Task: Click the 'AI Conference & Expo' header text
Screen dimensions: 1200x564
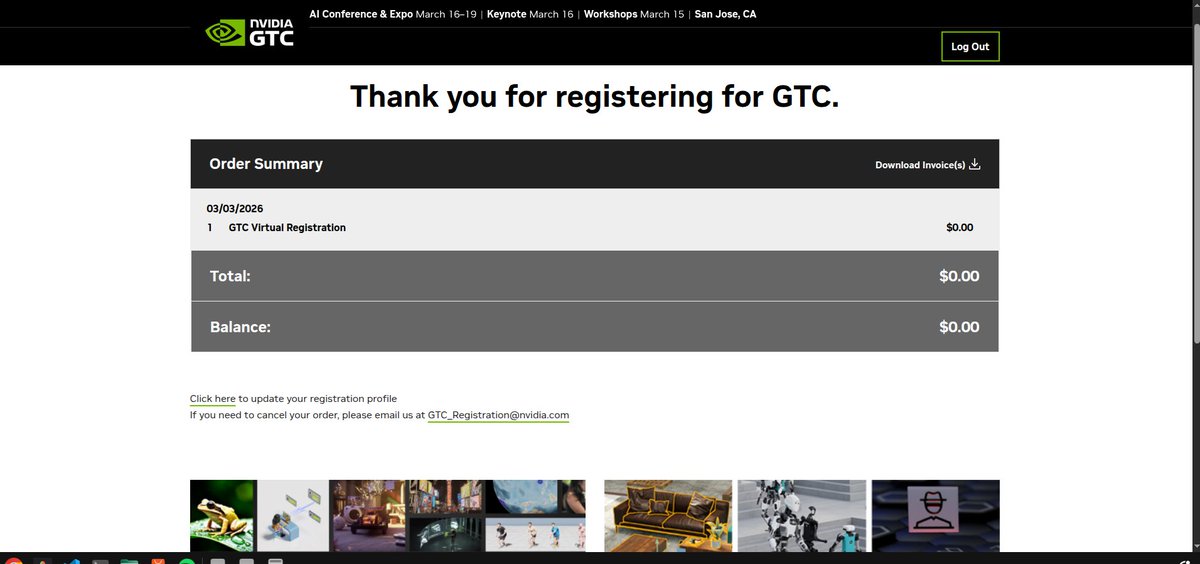Action: [x=362, y=15]
